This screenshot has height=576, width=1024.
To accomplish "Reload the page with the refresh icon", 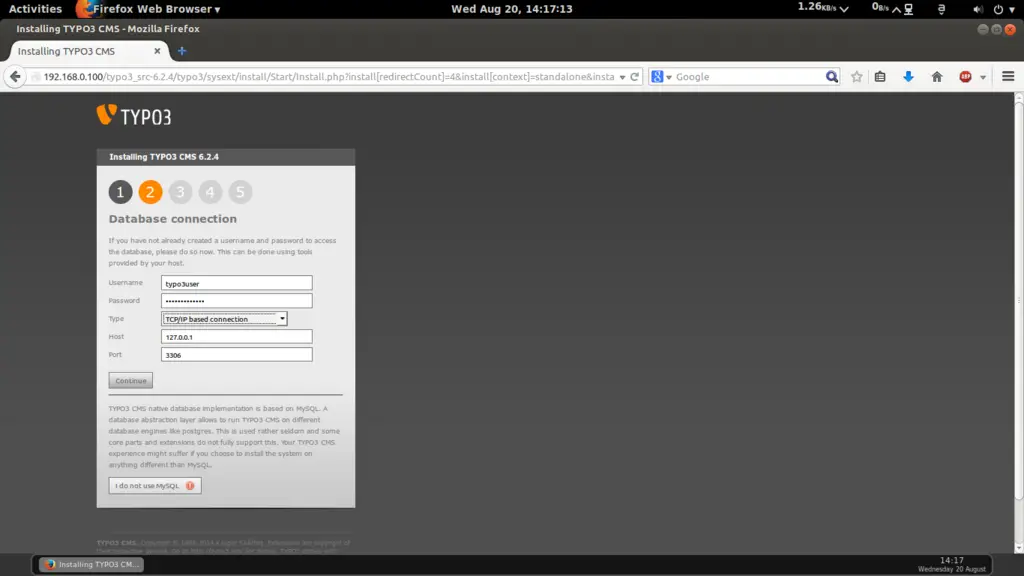I will (x=634, y=76).
